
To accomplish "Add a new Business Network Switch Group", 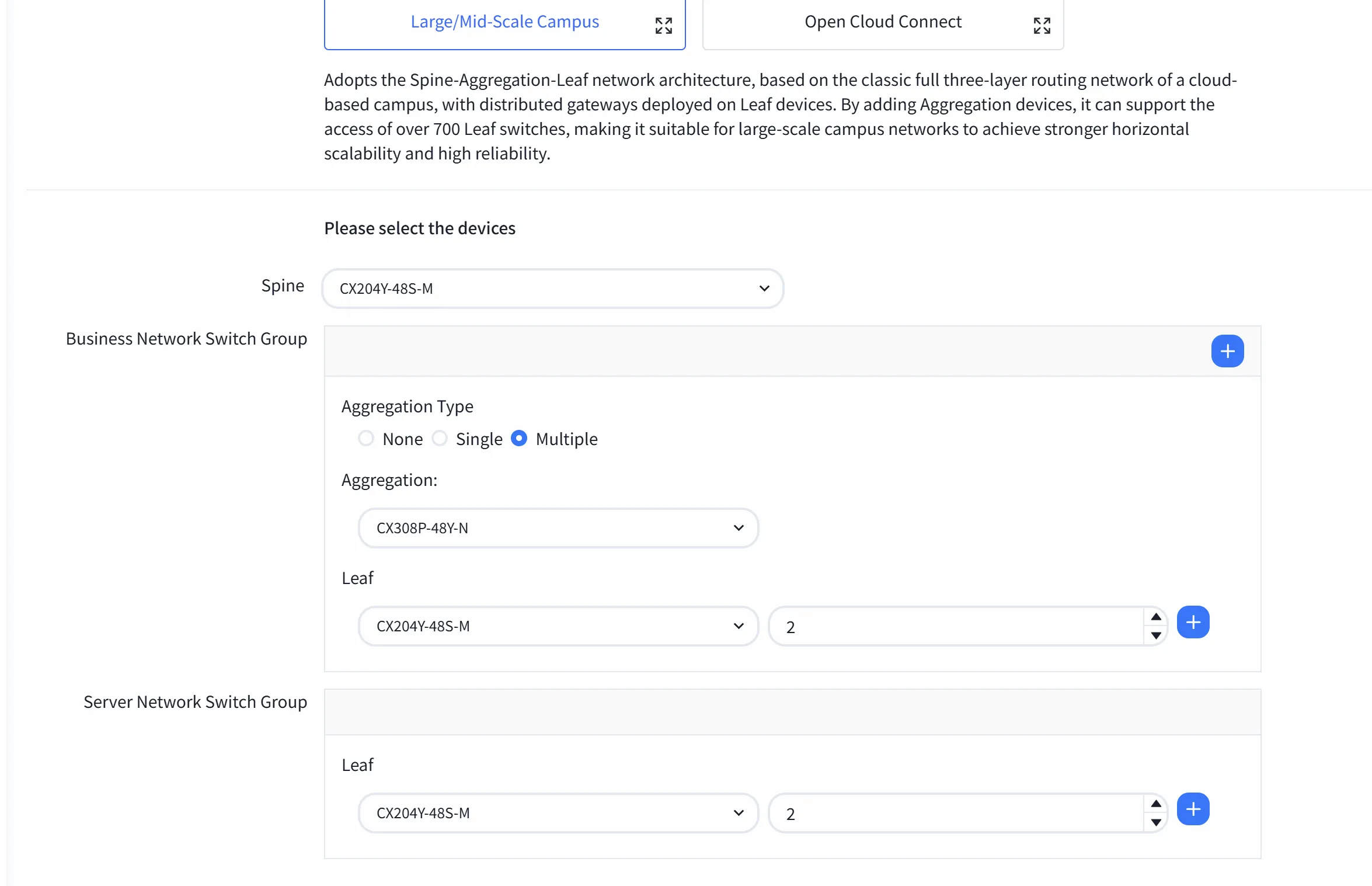I will pos(1227,351).
